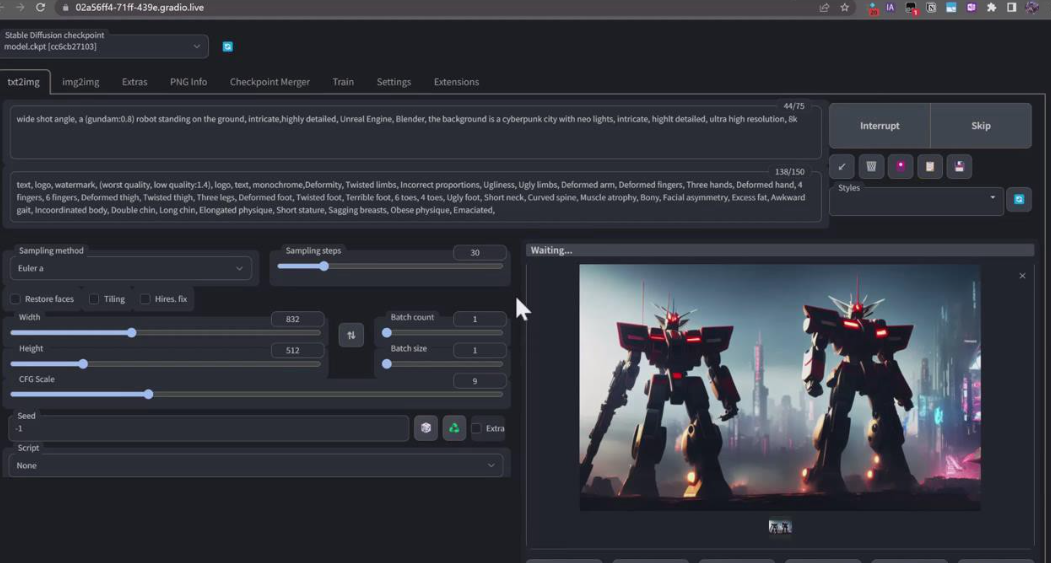The width and height of the screenshot is (1051, 563).
Task: Close the image preview with the X icon
Action: 1022,275
